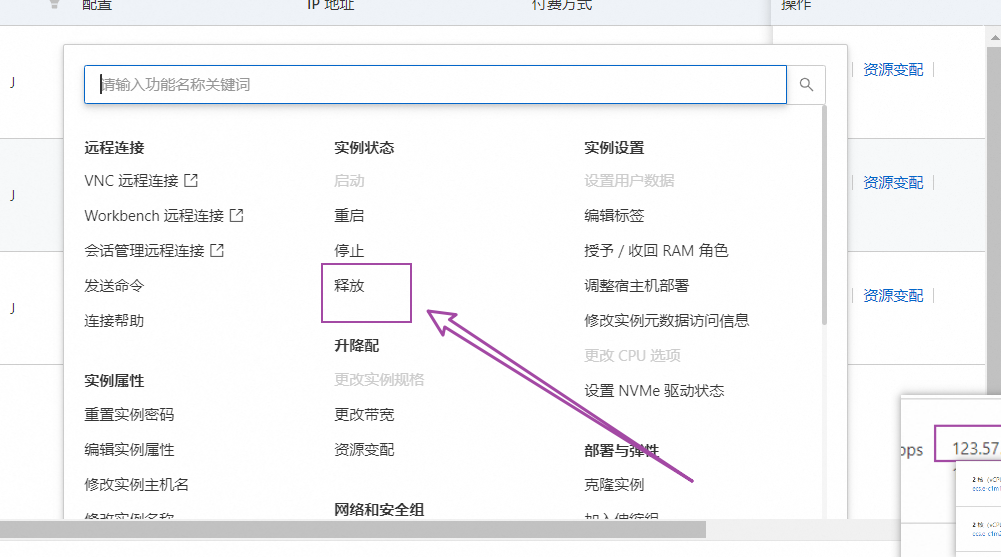Focus the function keyword search field
This screenshot has height=557, width=1001.
pos(435,84)
